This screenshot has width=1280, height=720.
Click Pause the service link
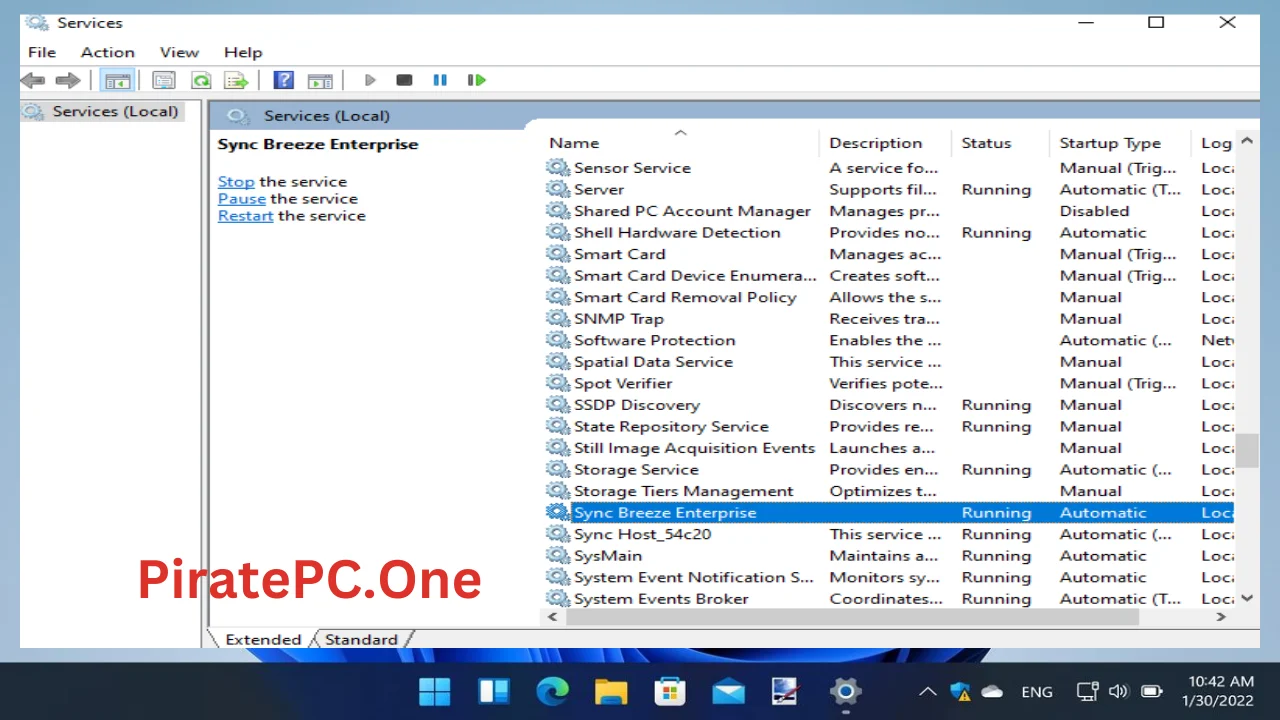coord(242,198)
